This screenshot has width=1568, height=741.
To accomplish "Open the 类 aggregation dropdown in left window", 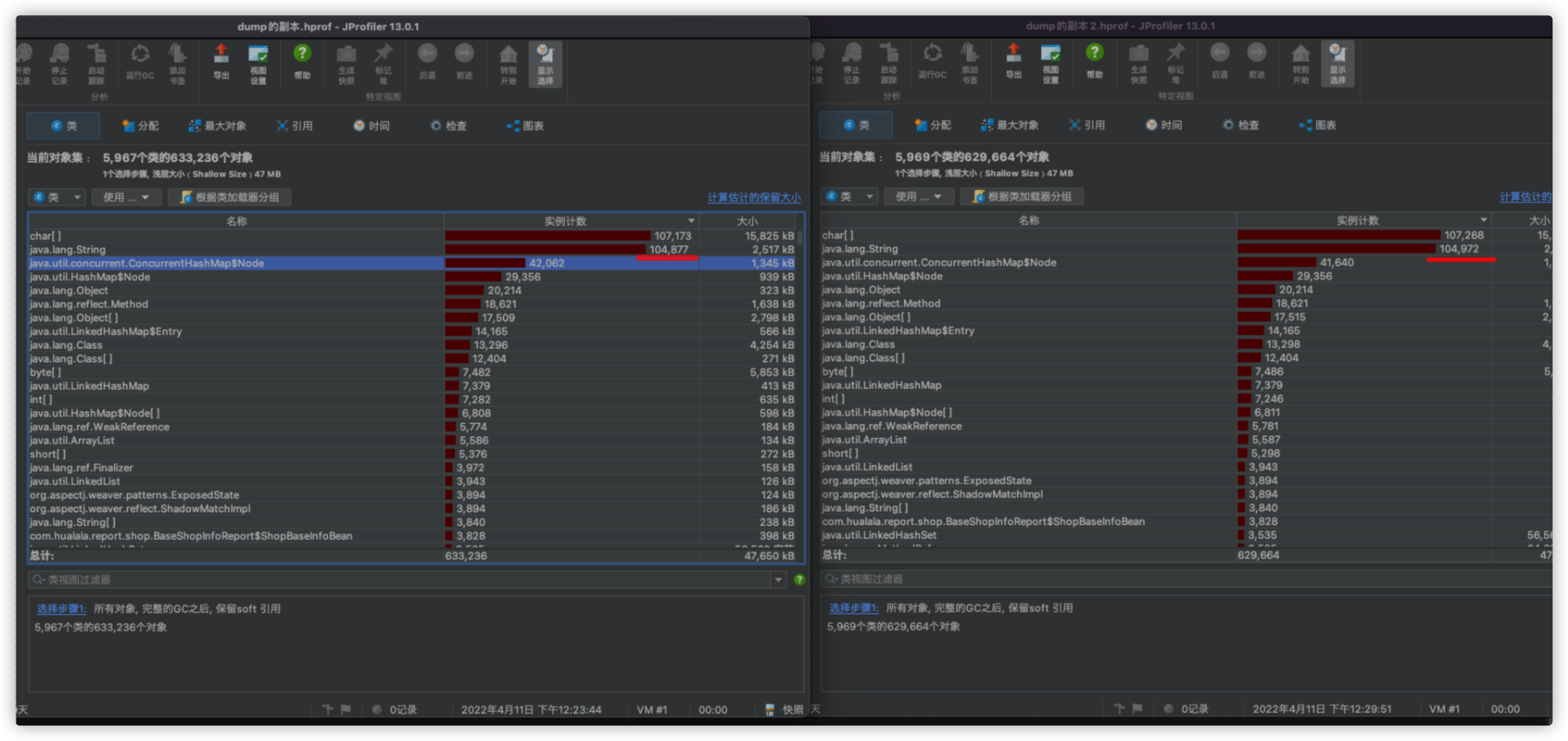I will [57, 197].
